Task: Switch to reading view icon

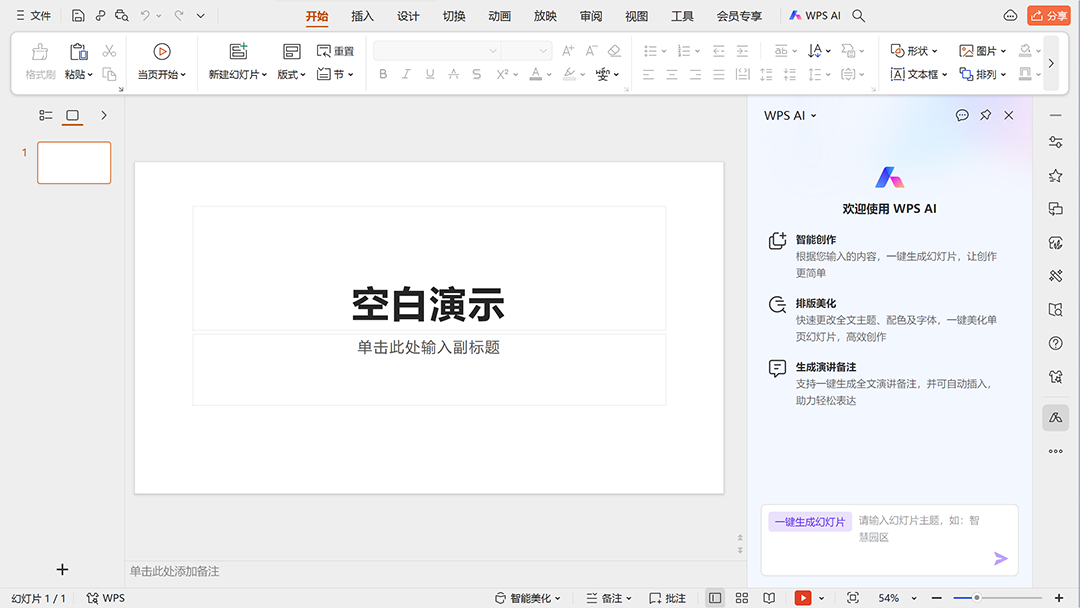Action: pyautogui.click(x=769, y=598)
